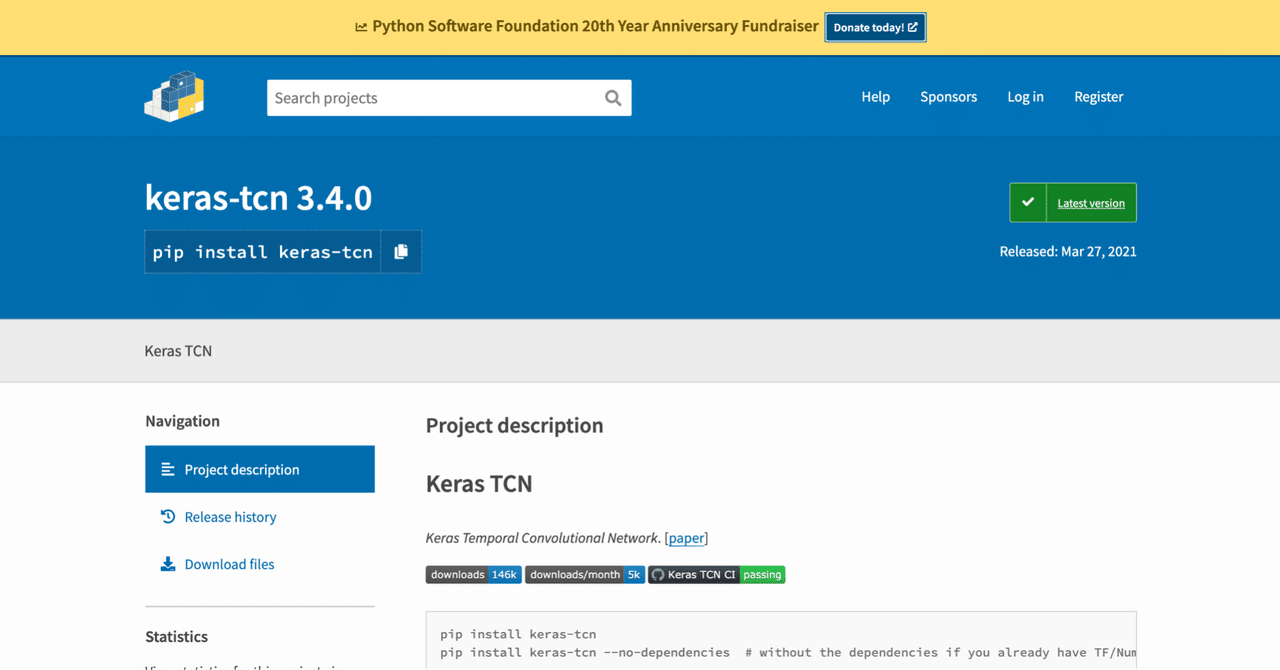Screen dimensions: 1280x670
Task: Click the external-link icon on Donate today
Action: [x=914, y=27]
